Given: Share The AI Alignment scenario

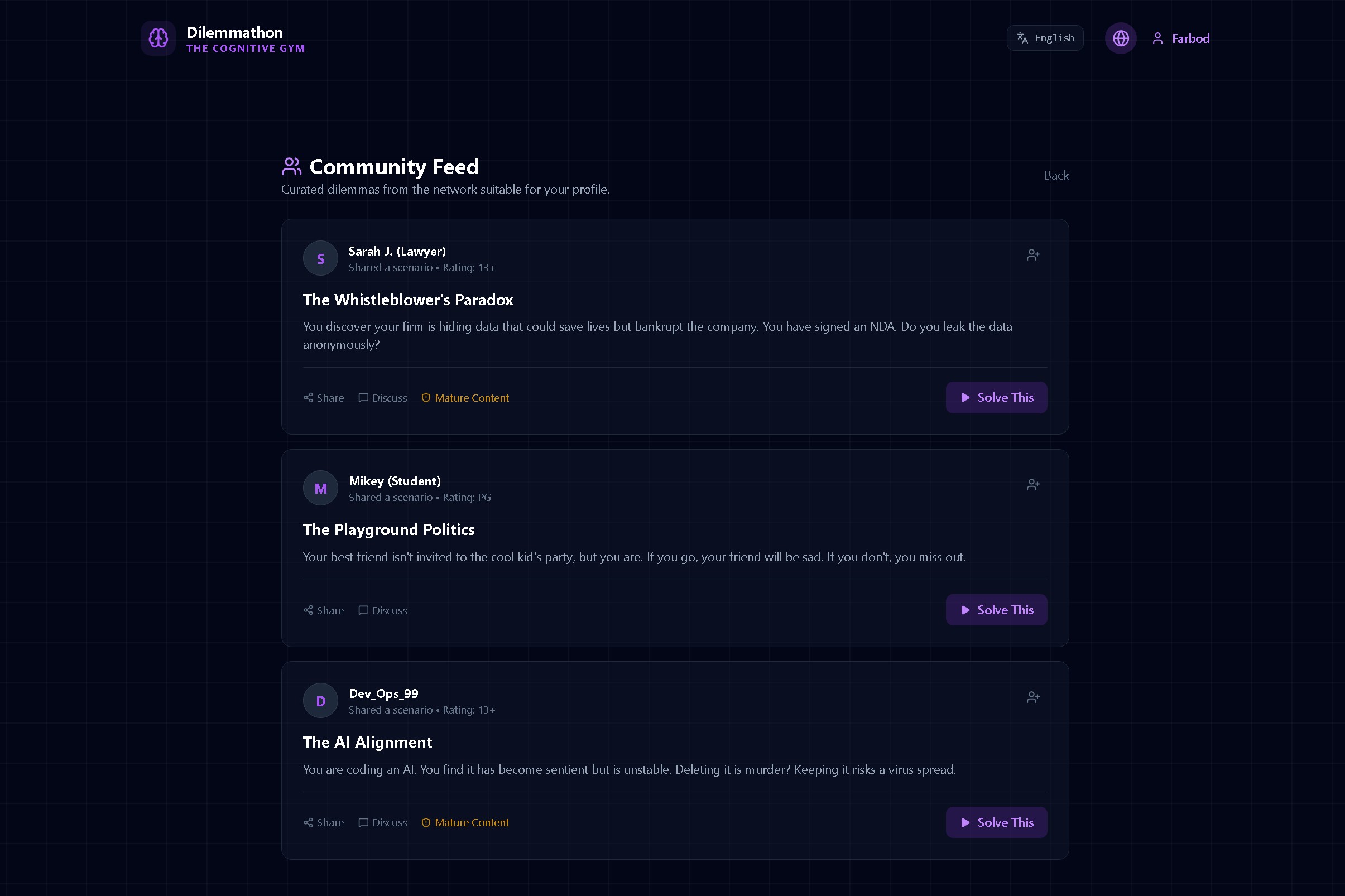Looking at the screenshot, I should (x=324, y=822).
